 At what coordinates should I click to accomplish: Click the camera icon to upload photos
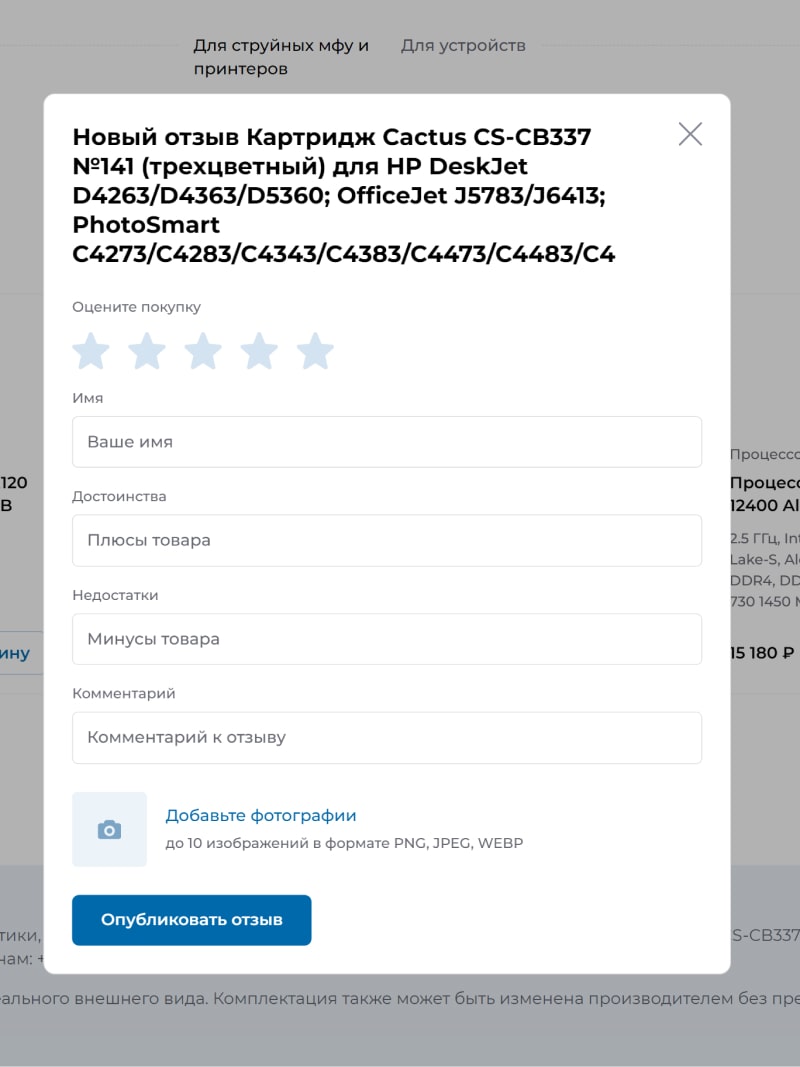(110, 830)
